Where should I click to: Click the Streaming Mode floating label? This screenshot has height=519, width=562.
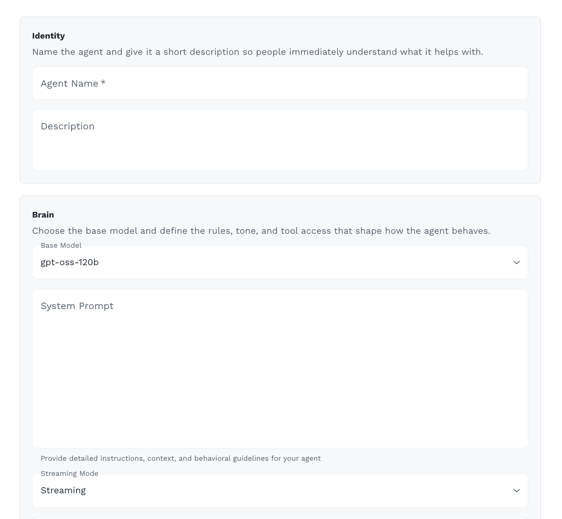[x=69, y=473]
